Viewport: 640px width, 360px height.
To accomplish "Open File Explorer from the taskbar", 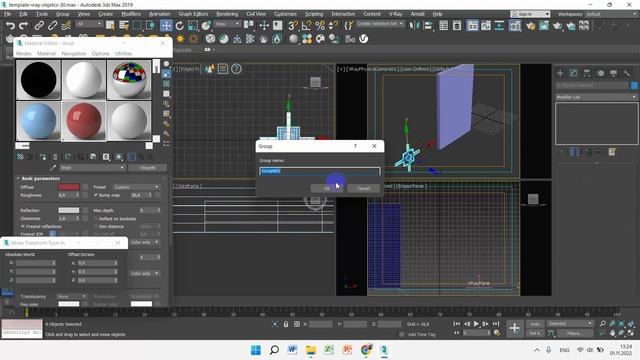I will (x=311, y=350).
